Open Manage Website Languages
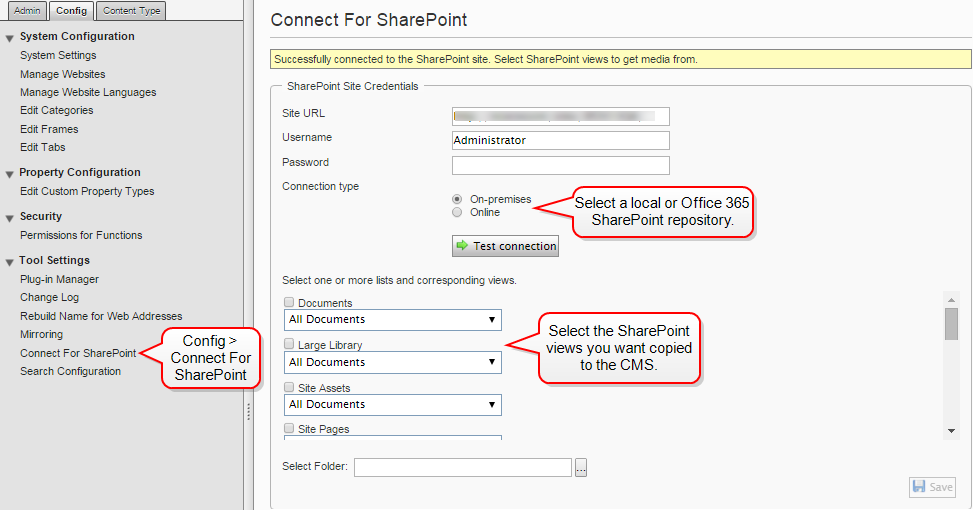Image resolution: width=973 pixels, height=510 pixels. coord(88,92)
